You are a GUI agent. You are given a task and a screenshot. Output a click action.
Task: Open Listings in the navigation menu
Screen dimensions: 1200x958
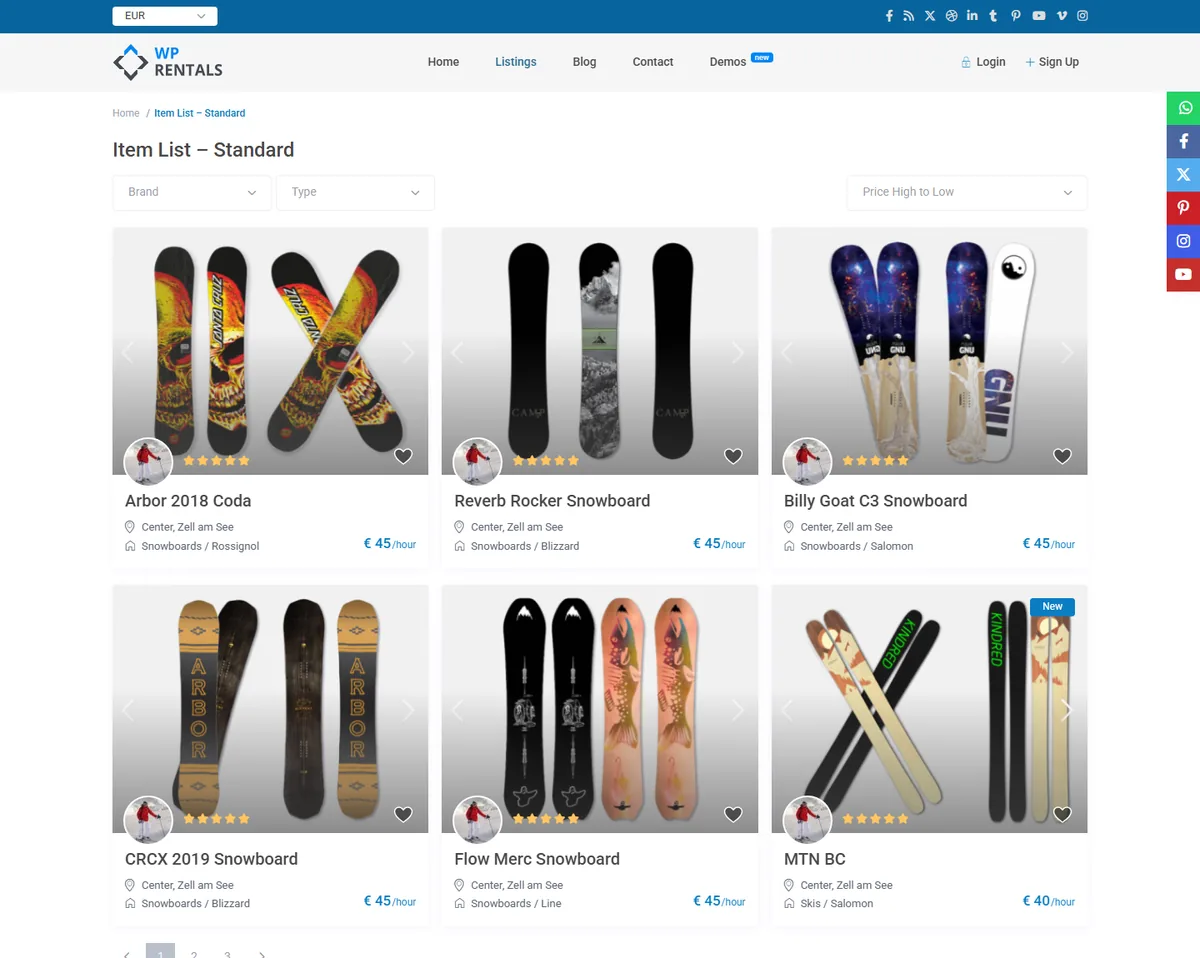[516, 62]
